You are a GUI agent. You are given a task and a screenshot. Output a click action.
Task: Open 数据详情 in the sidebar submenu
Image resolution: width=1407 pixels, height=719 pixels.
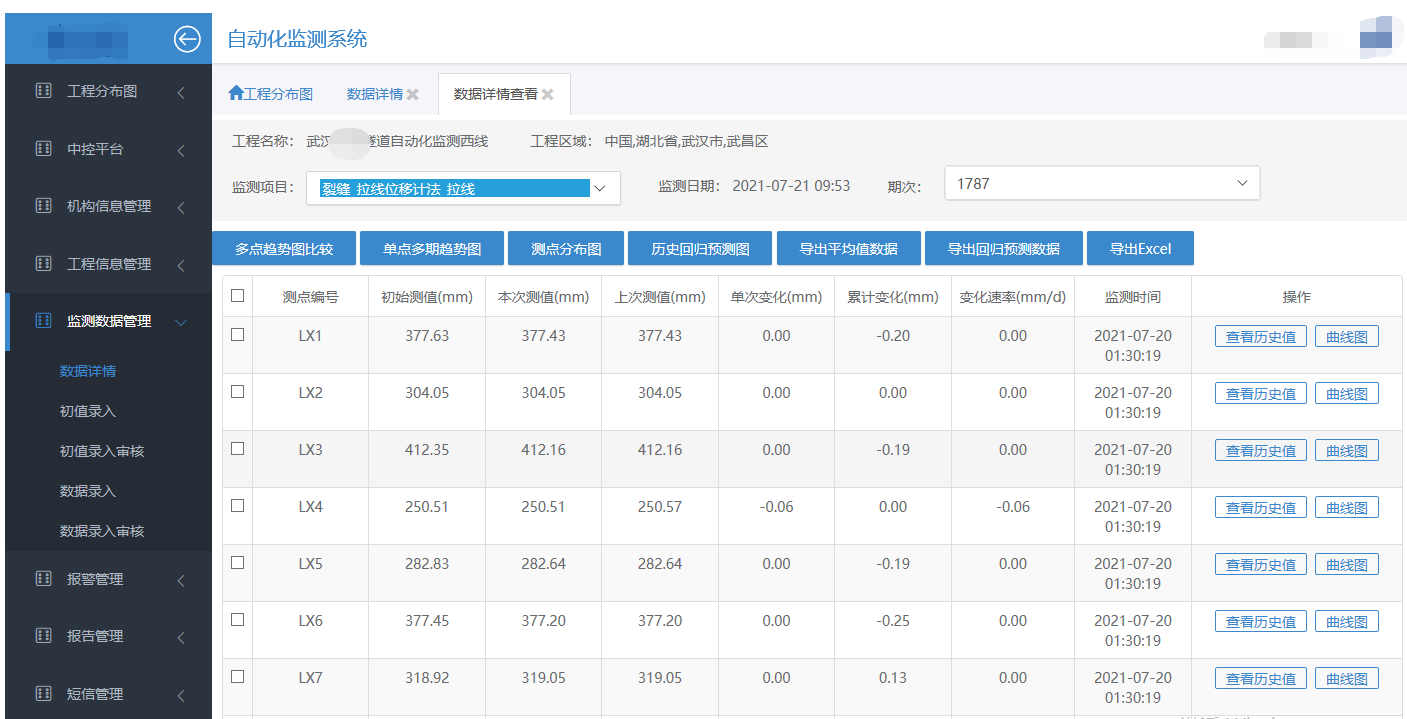(88, 371)
